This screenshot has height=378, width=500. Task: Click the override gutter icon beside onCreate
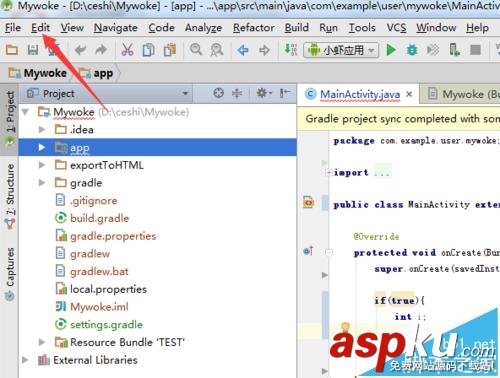click(309, 251)
